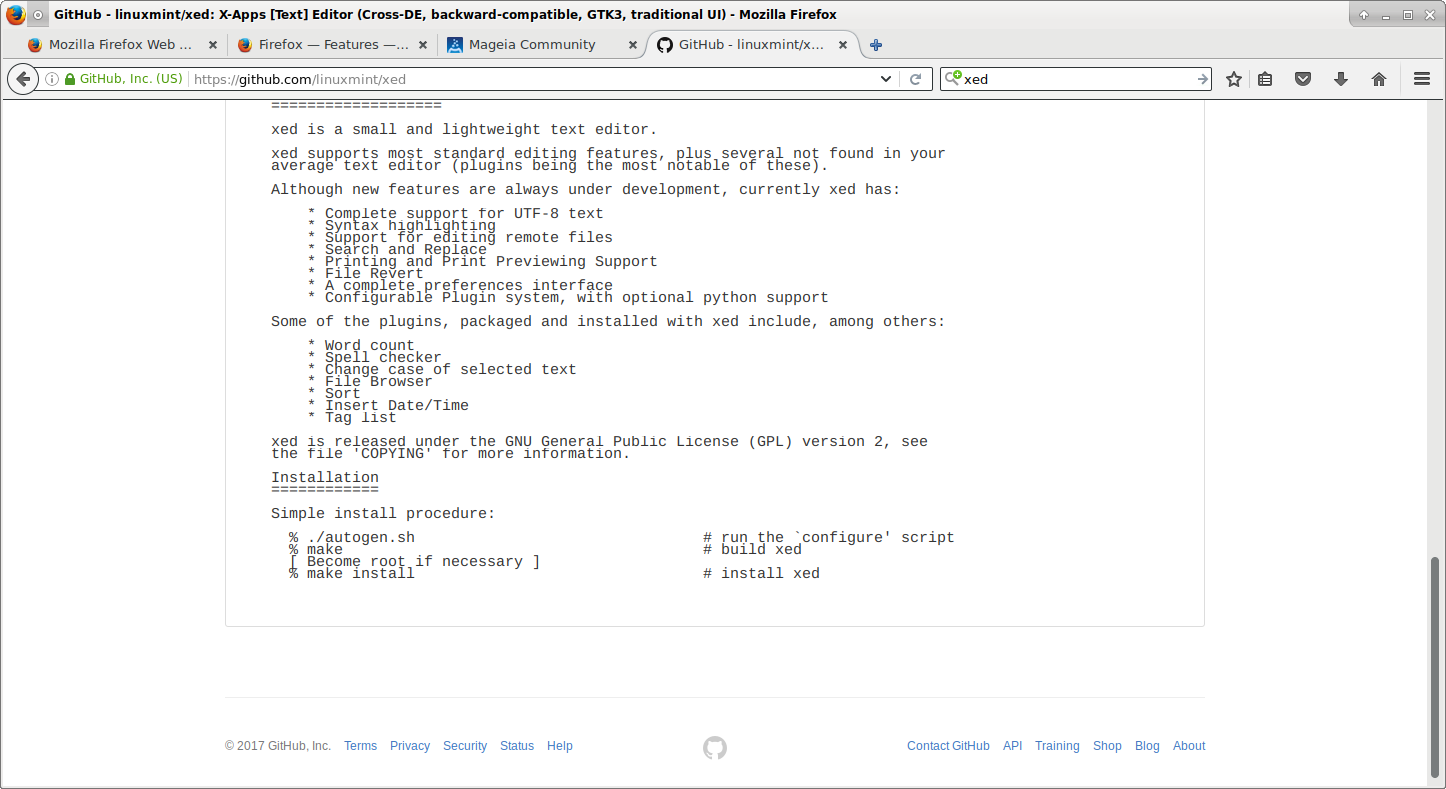Go to the Firefox Home page
The height and width of the screenshot is (789, 1446).
click(x=1379, y=79)
